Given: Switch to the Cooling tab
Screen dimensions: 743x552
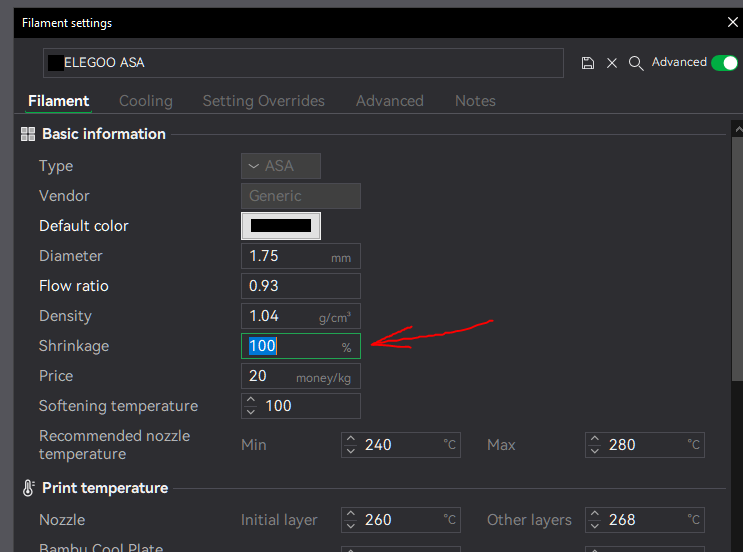Looking at the screenshot, I should pos(145,101).
